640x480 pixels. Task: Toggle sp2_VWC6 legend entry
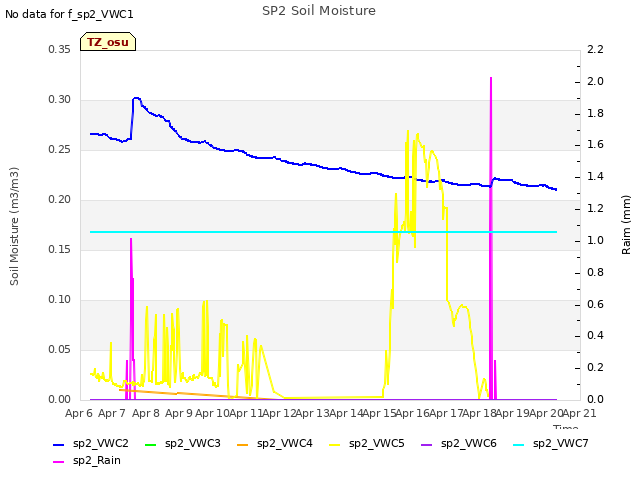(x=459, y=444)
